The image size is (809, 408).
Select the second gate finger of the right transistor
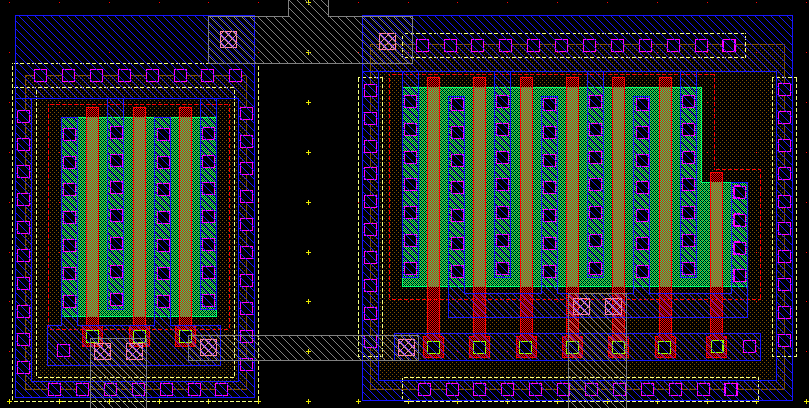point(479,205)
